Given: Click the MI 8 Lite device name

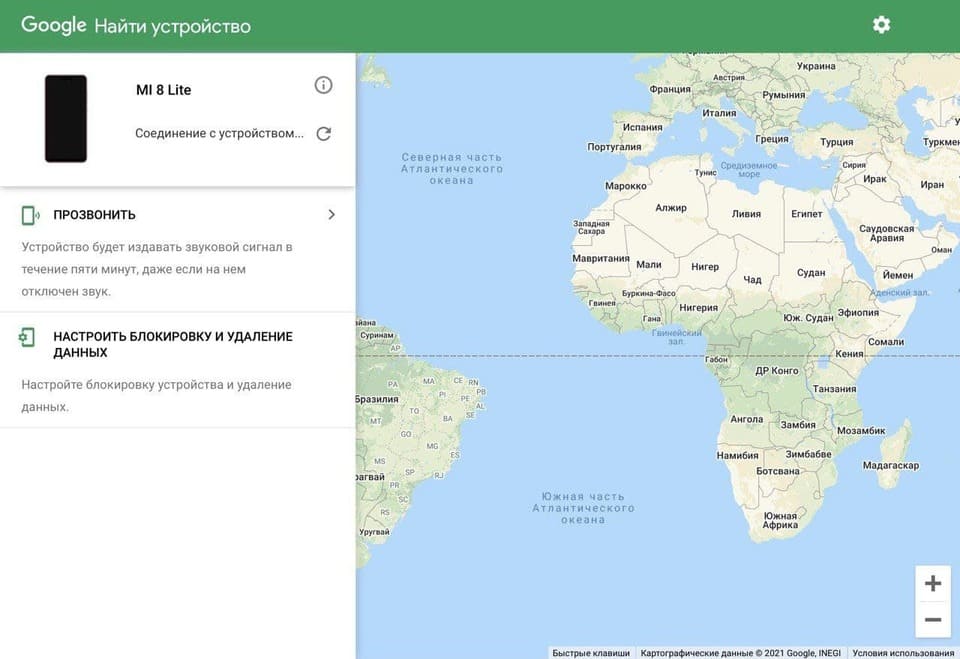Looking at the screenshot, I should click(x=163, y=90).
